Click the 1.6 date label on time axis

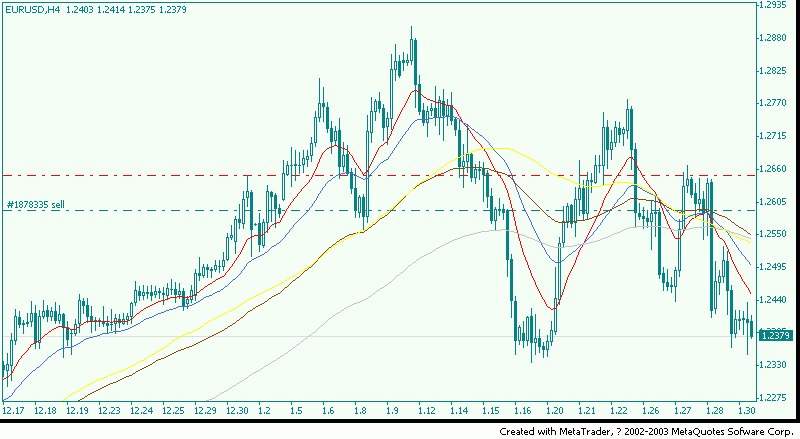tap(329, 410)
